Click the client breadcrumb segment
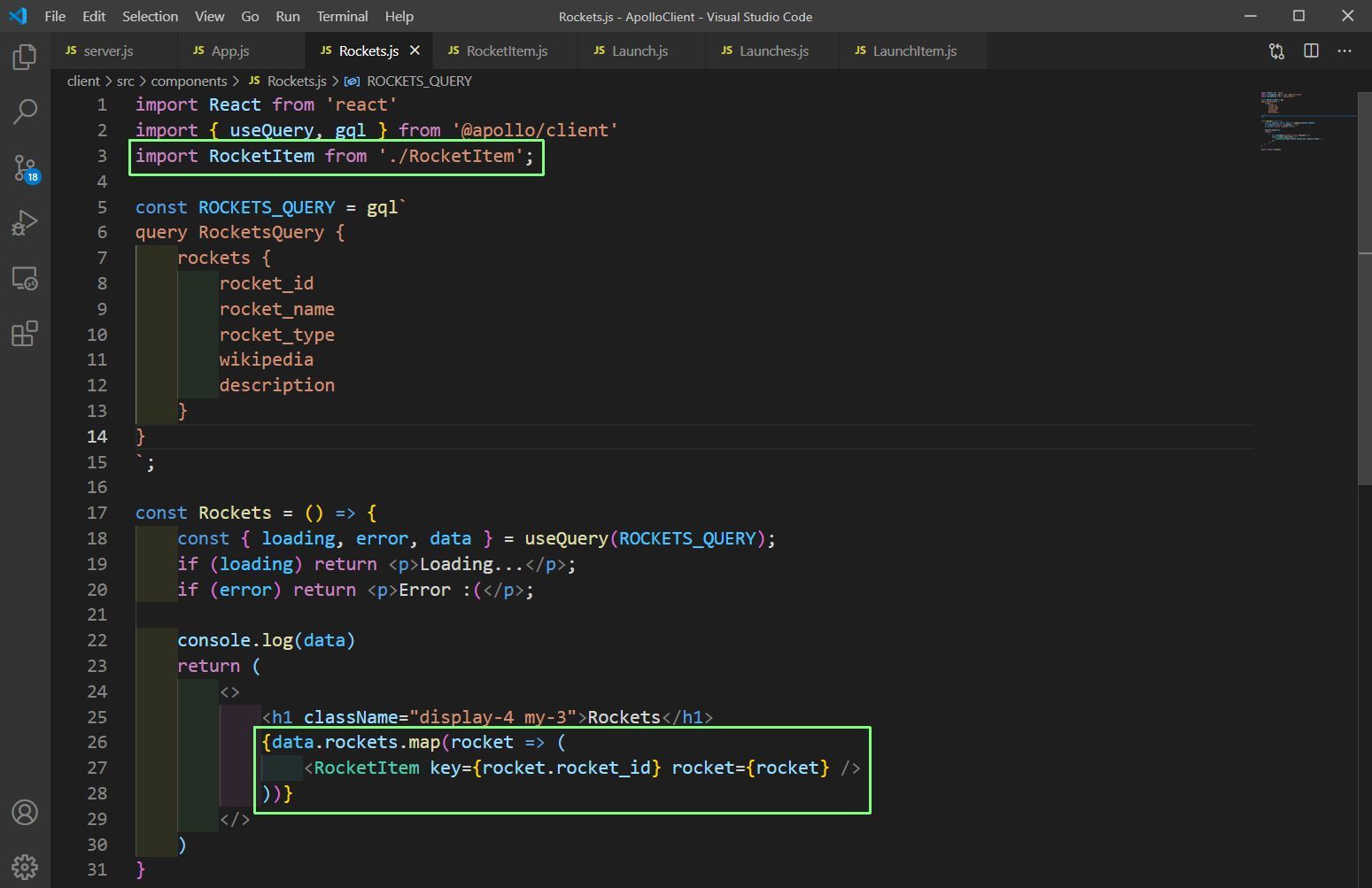 [x=83, y=81]
